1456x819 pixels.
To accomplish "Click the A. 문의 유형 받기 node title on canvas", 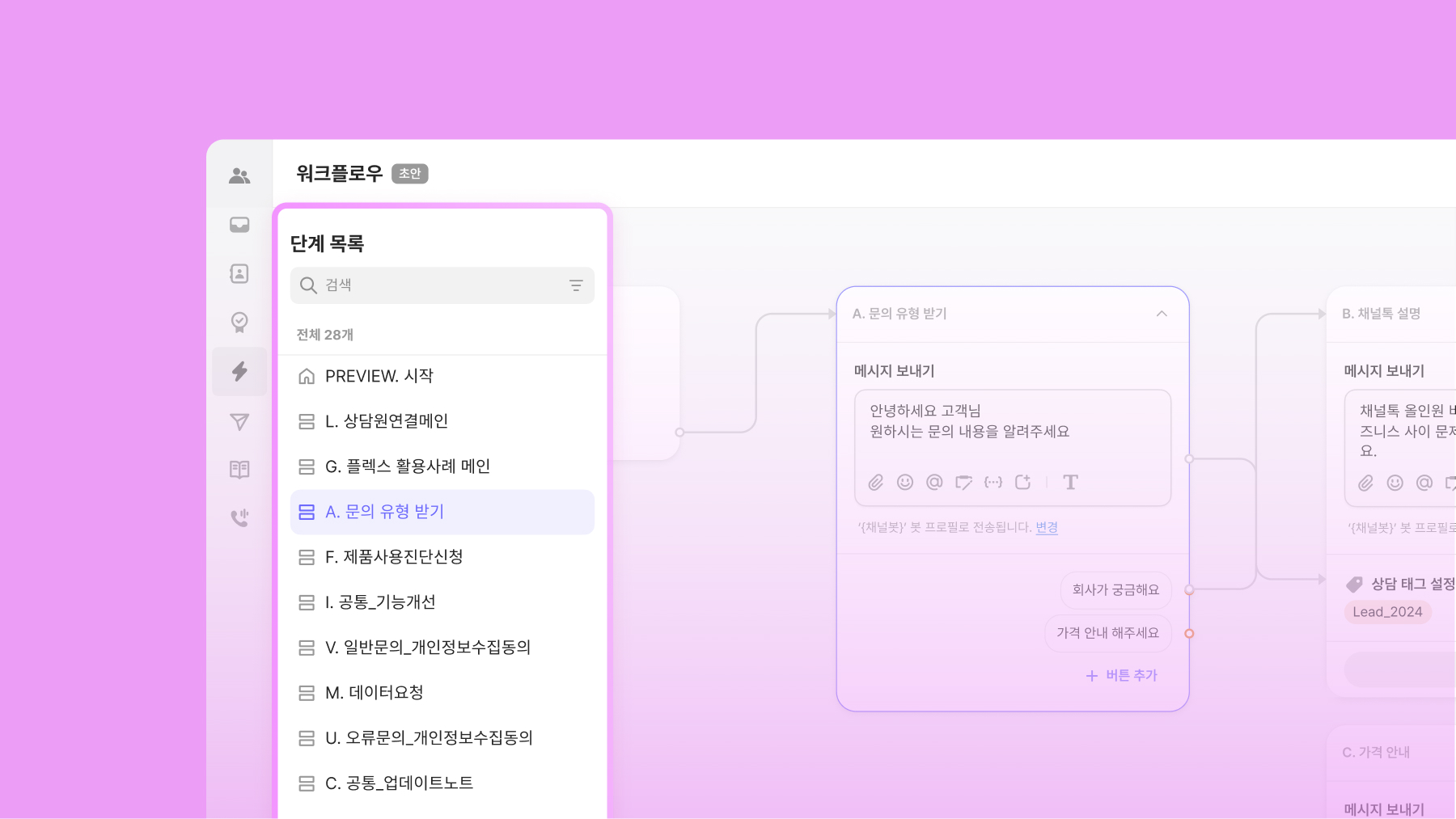I will click(899, 314).
